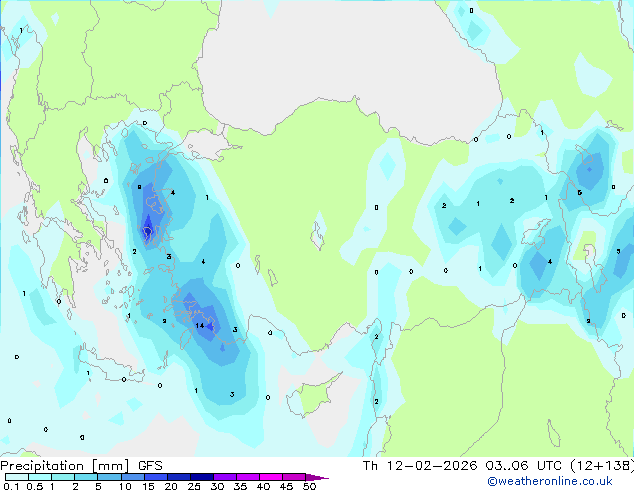Click the "45" legend scale label
Viewport: 634px width, 490px height.
[286, 486]
